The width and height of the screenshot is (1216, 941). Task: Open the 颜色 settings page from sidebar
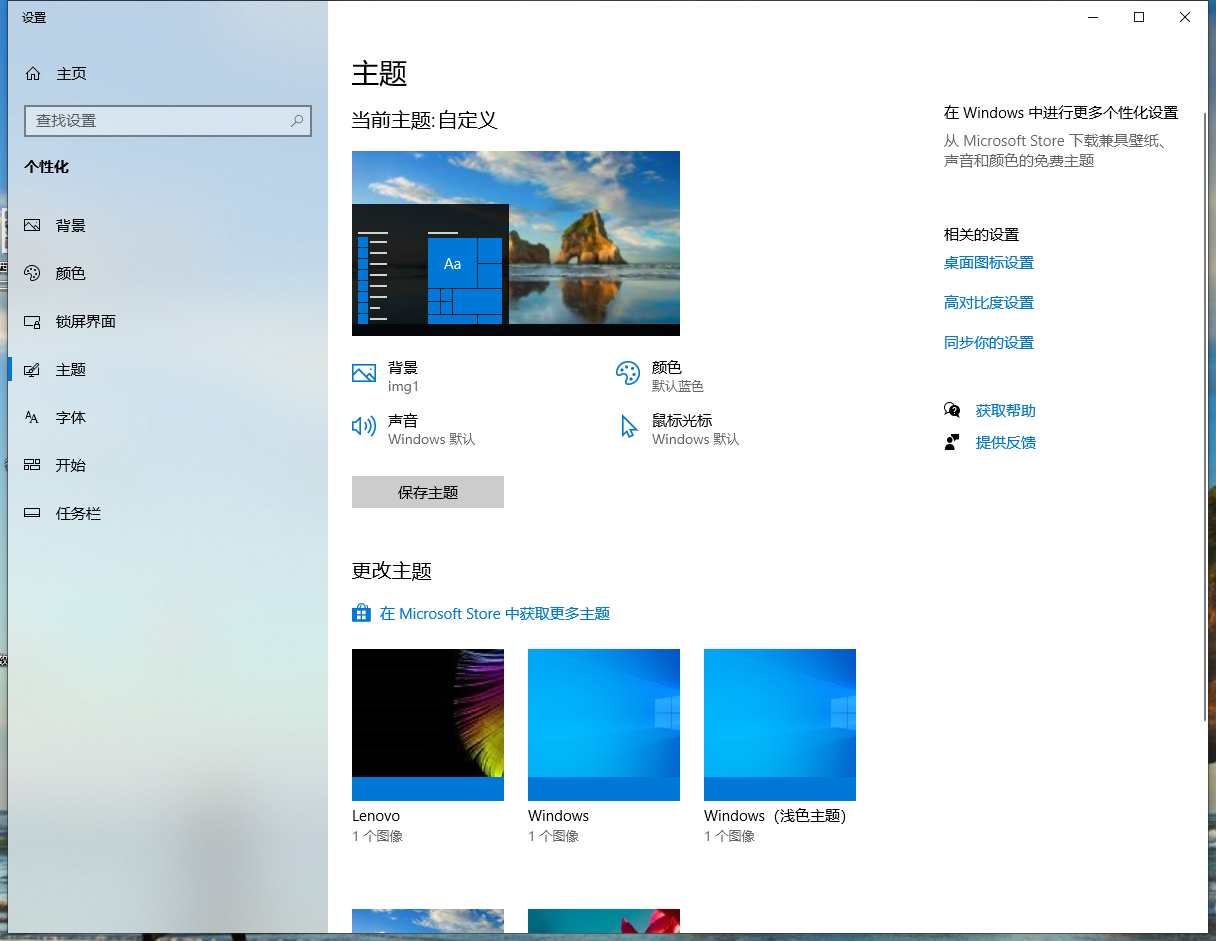click(x=168, y=274)
